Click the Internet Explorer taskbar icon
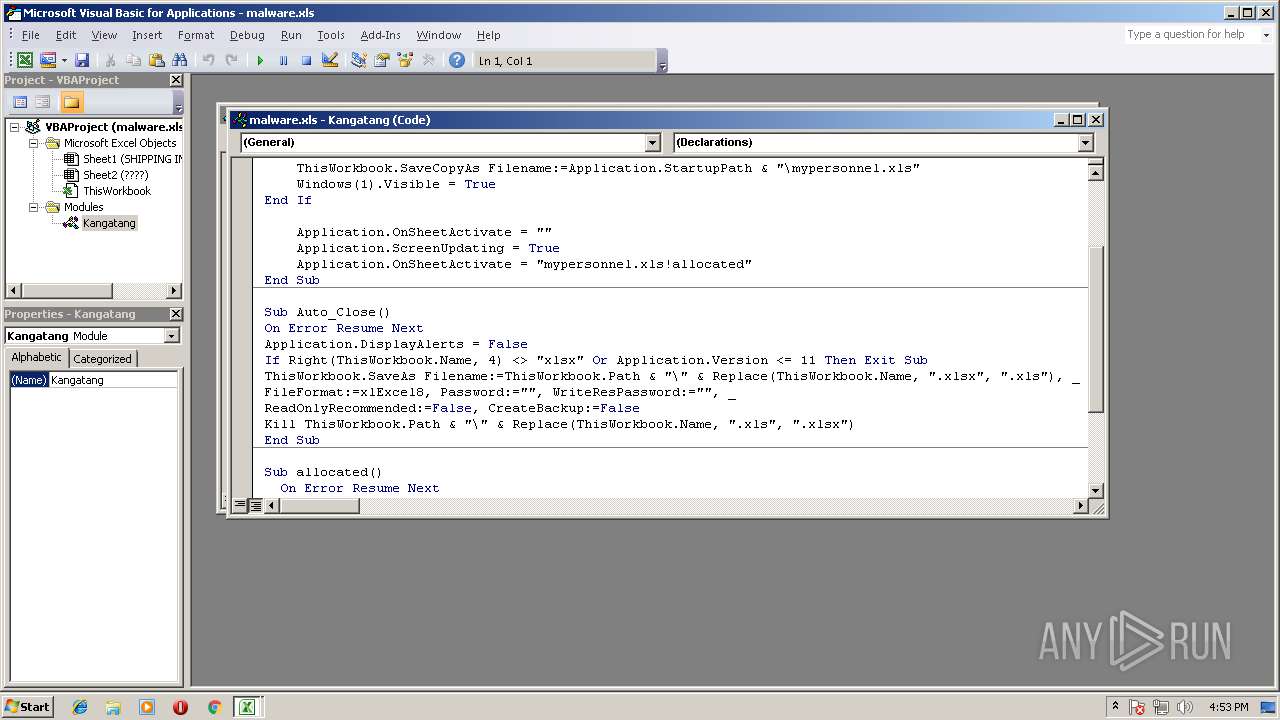Viewport: 1280px width, 720px height. click(80, 707)
